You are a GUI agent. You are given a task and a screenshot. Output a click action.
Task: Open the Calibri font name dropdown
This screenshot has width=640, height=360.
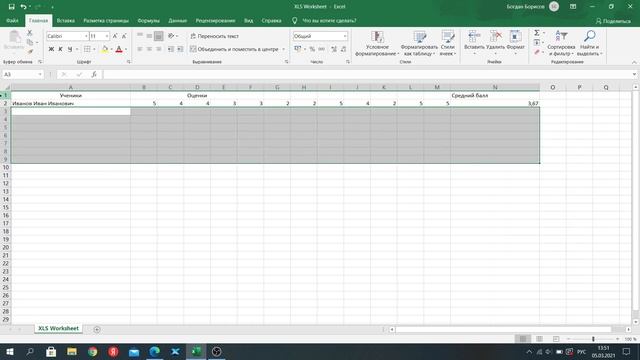click(86, 36)
